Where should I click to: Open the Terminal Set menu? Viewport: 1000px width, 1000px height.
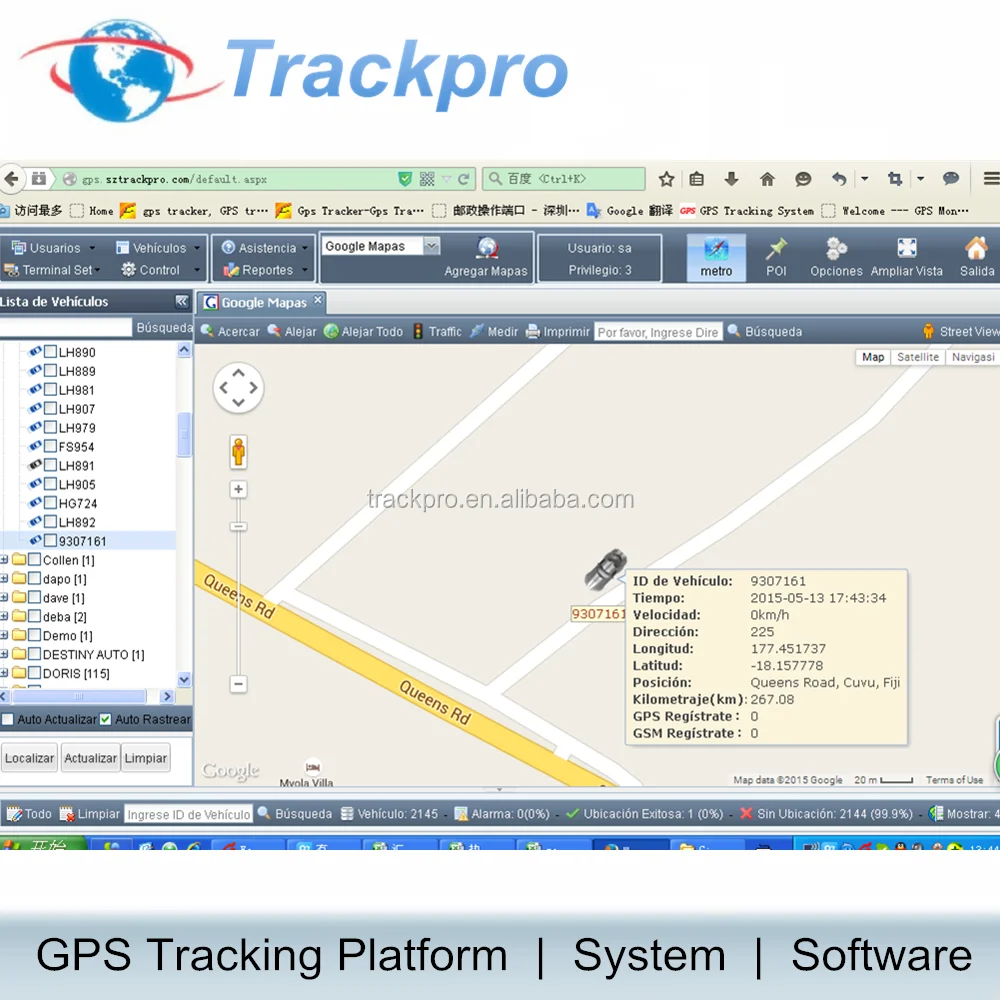click(x=52, y=270)
